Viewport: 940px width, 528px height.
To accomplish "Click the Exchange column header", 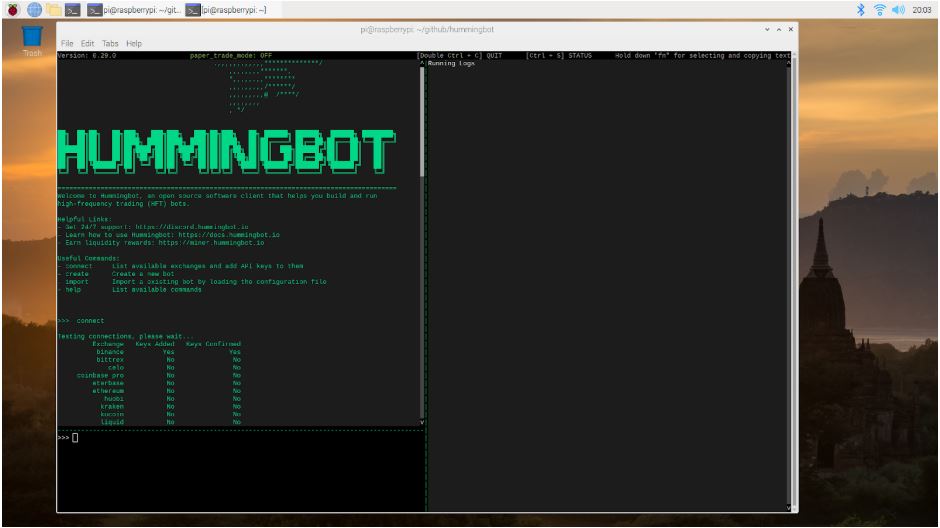I will (x=108, y=344).
